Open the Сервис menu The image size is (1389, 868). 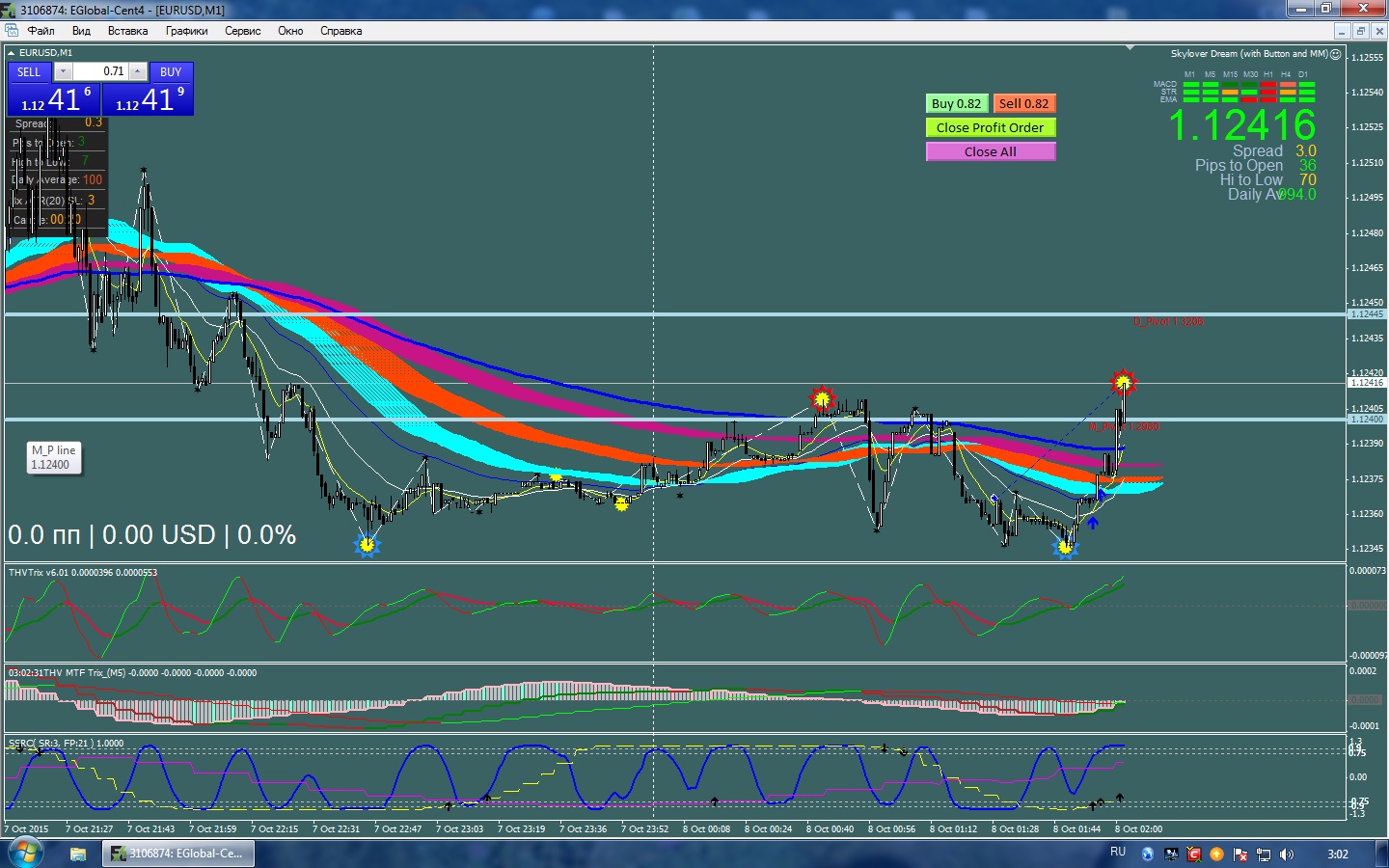[243, 31]
